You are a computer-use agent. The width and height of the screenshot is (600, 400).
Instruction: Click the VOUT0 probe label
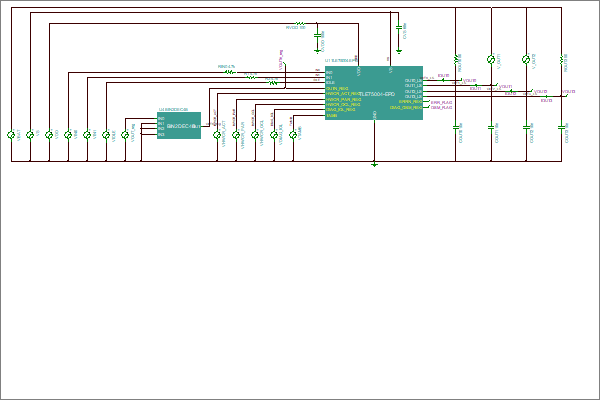470,81
